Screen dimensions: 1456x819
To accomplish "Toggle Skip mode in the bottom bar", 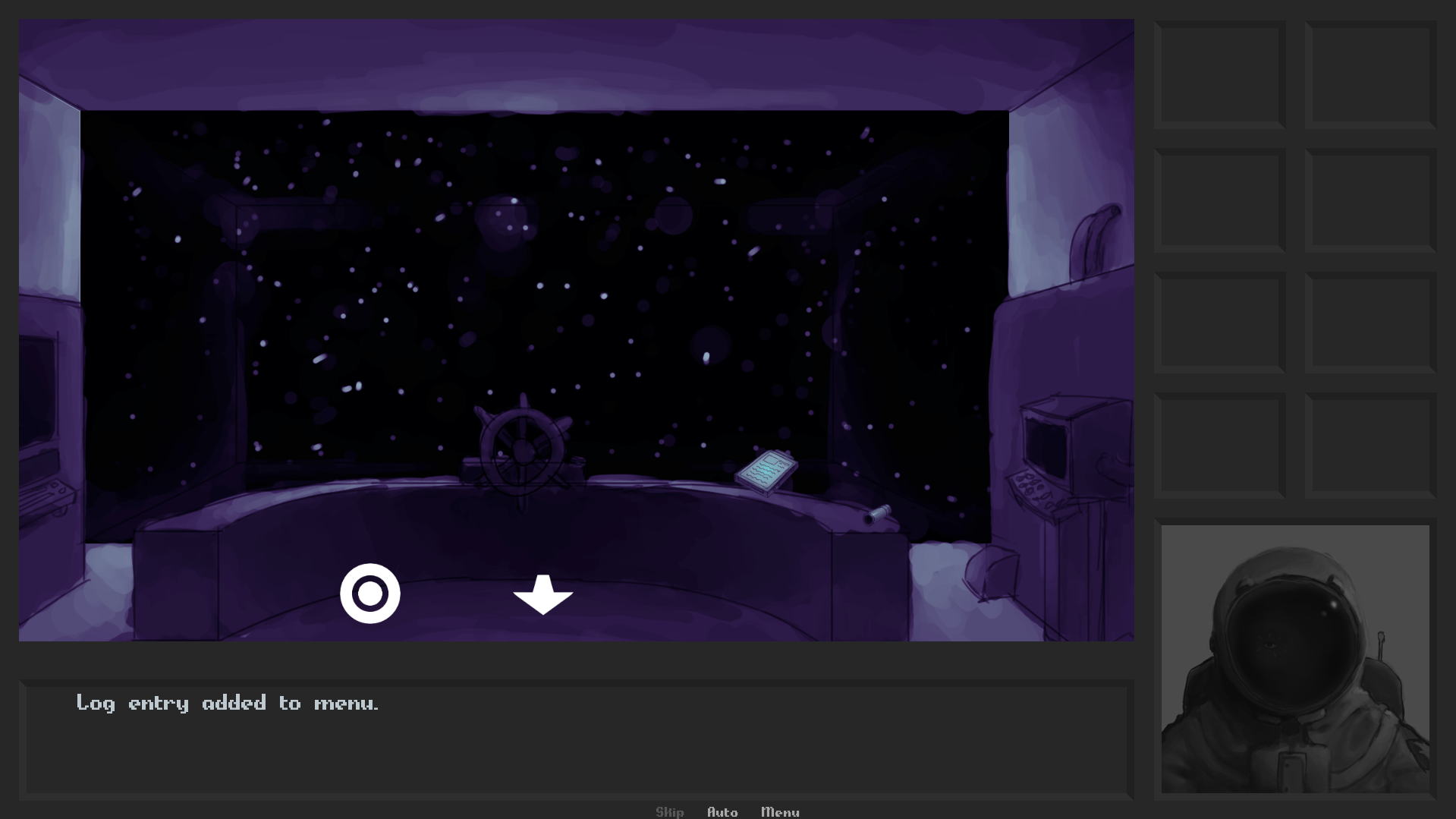I will pos(669,811).
